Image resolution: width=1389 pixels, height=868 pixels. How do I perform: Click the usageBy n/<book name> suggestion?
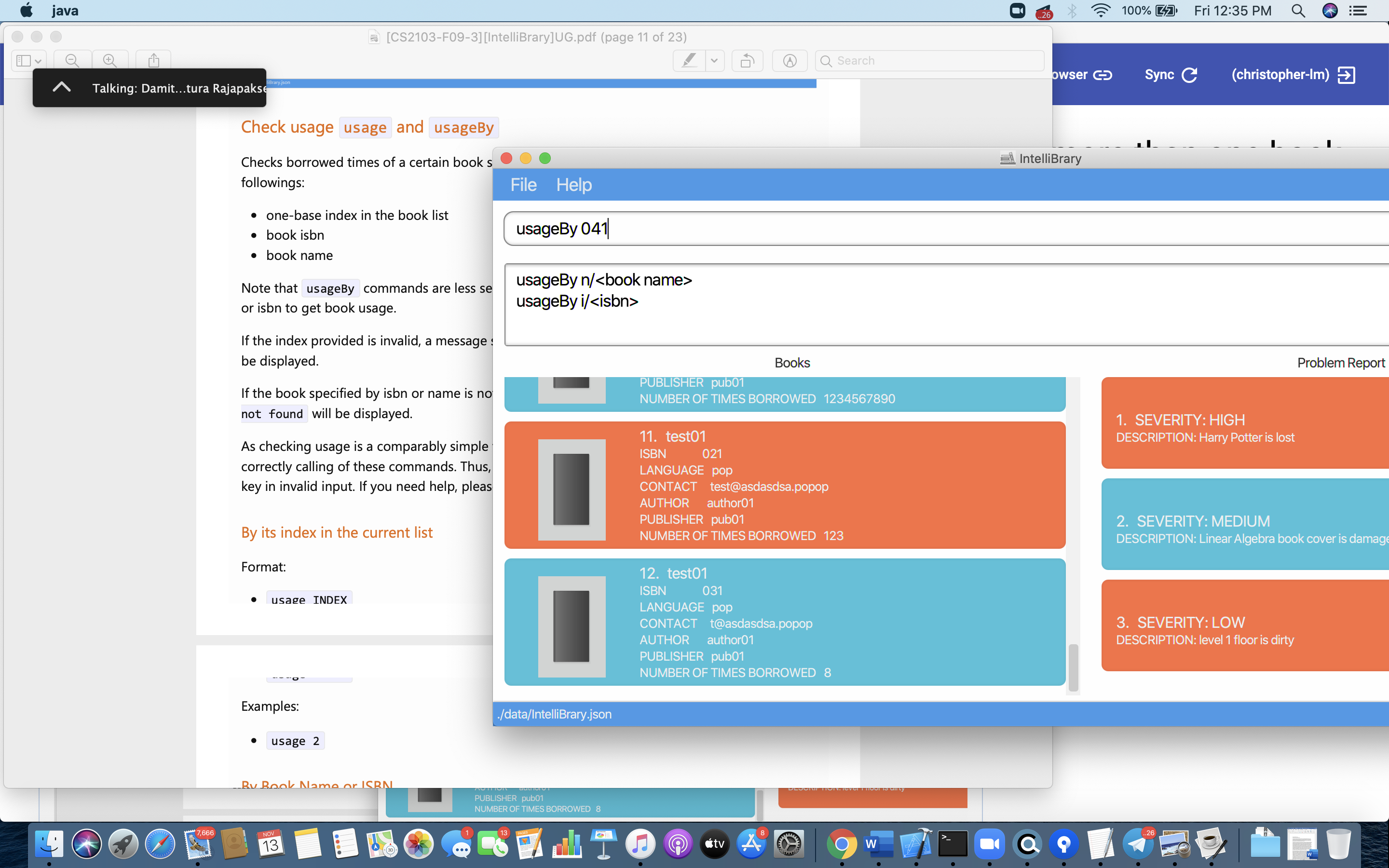pos(604,280)
